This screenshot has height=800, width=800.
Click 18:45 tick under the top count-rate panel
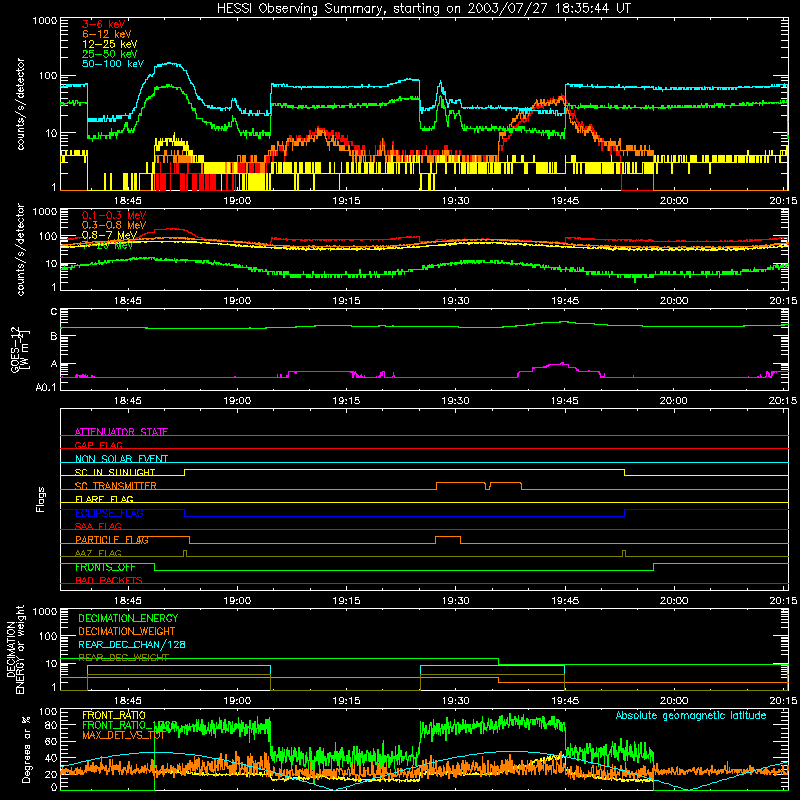point(128,201)
